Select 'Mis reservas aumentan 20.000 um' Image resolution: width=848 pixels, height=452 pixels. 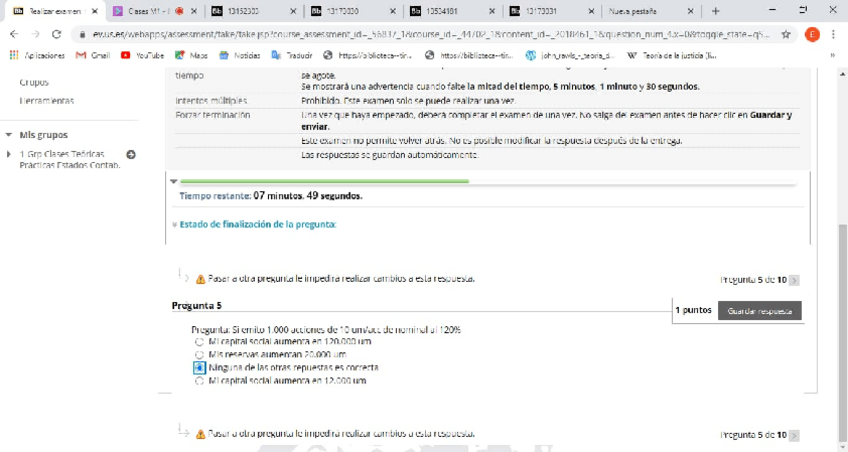[199, 355]
